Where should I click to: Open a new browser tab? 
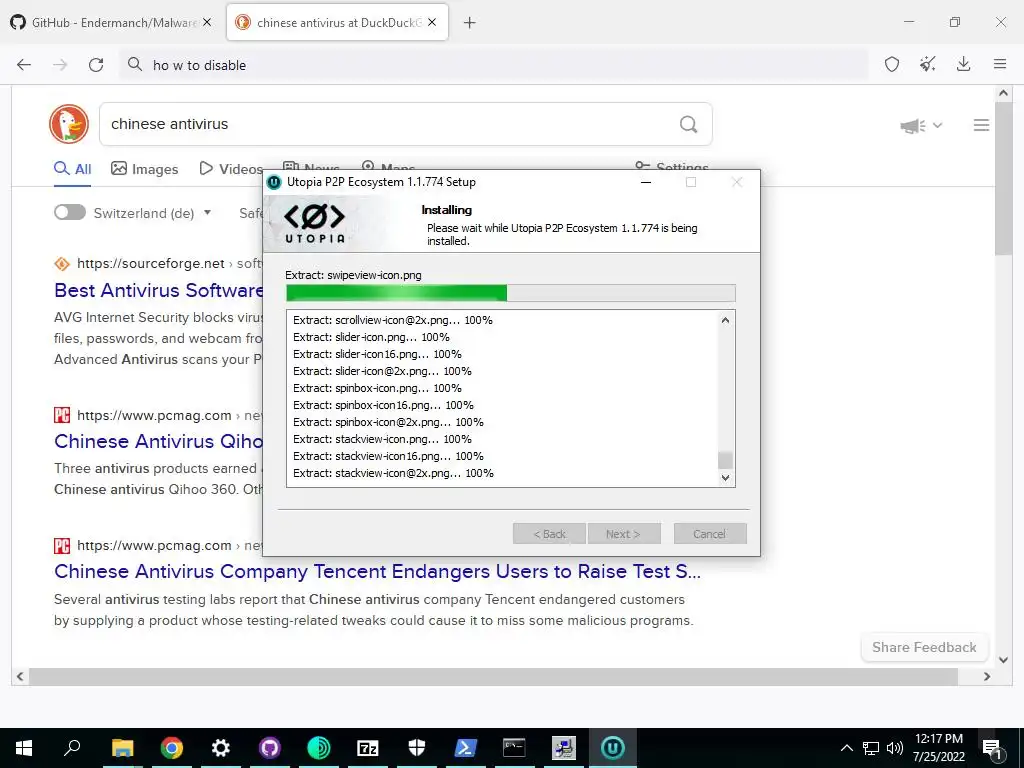point(470,23)
